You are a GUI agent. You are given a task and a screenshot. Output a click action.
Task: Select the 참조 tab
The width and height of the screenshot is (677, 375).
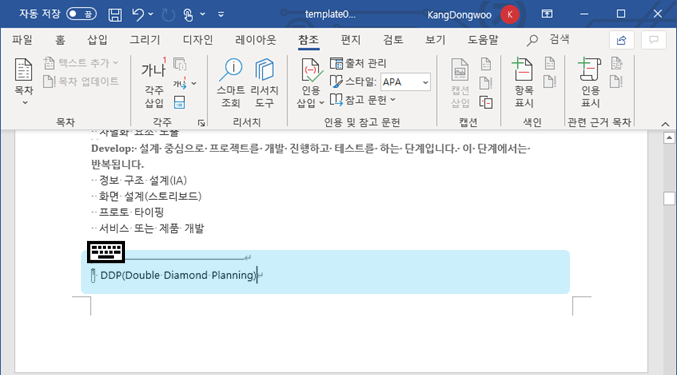coord(308,40)
